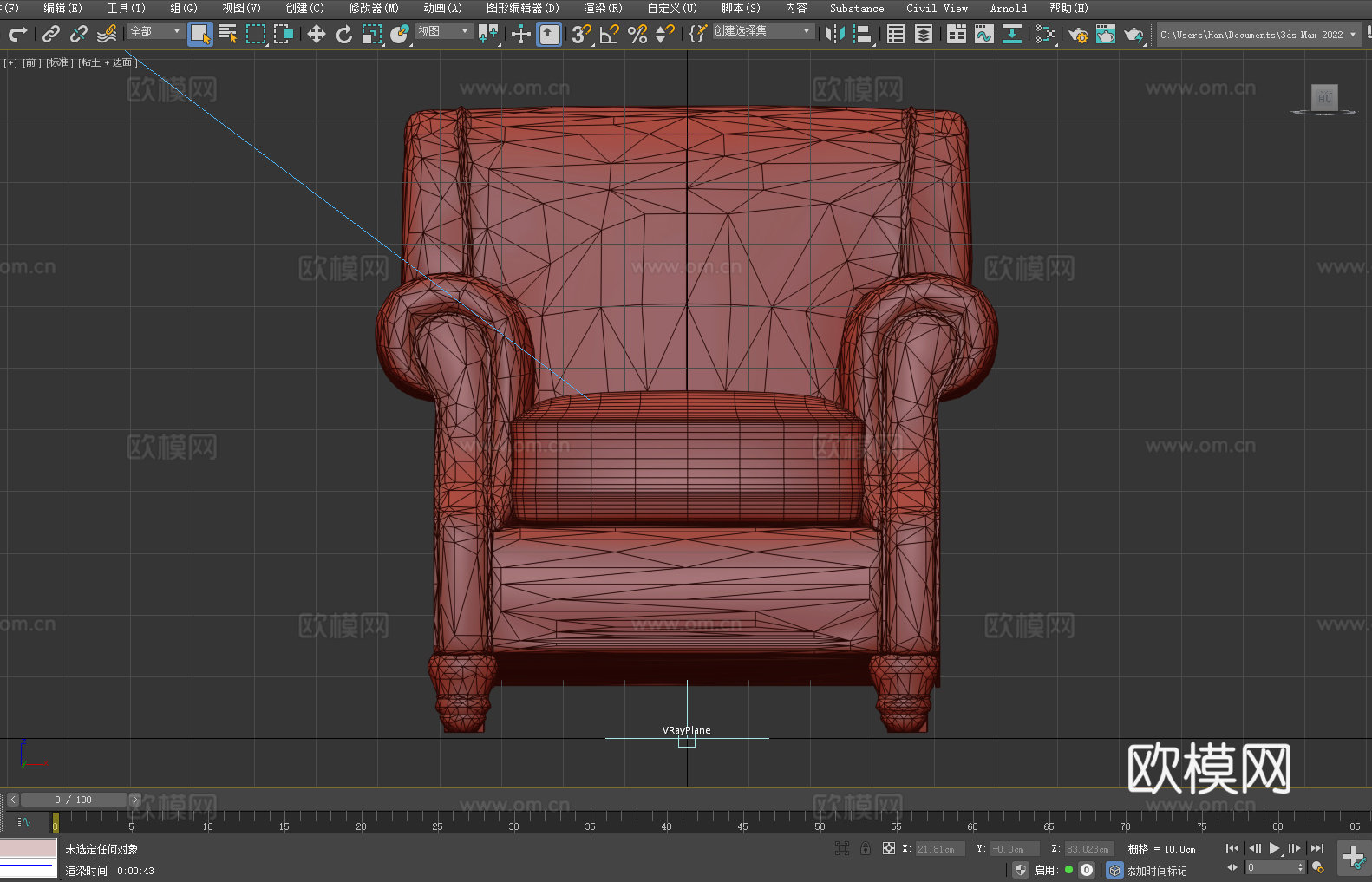Image resolution: width=1372 pixels, height=882 pixels.
Task: Open the 渲染(R) menu
Action: point(604,8)
